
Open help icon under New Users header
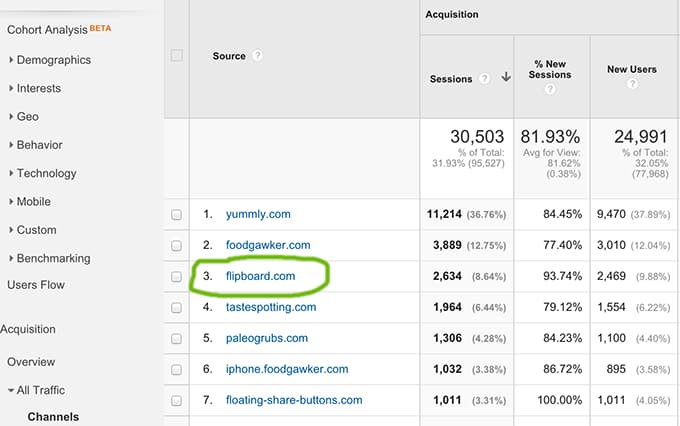632,83
